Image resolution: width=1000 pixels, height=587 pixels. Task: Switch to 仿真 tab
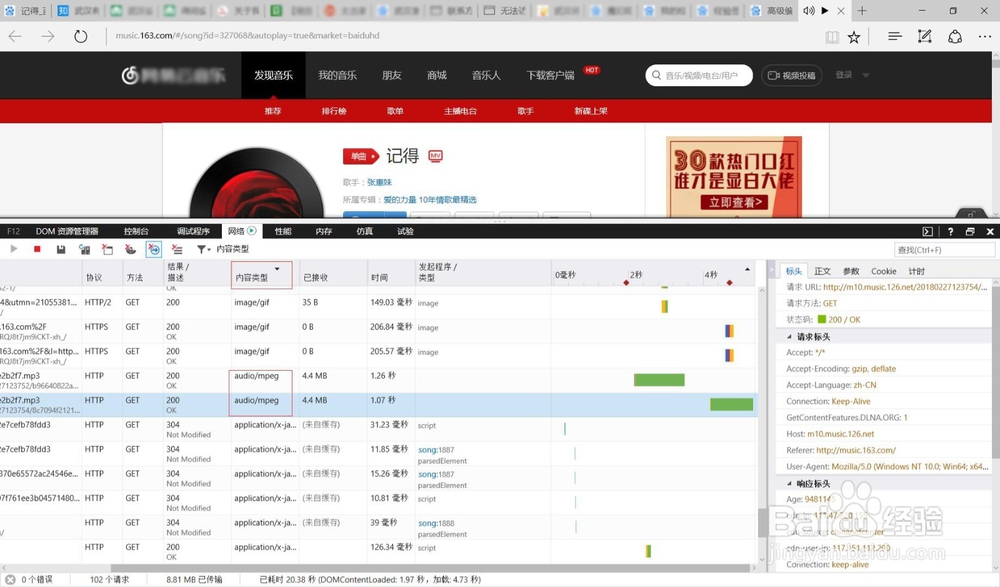[x=365, y=231]
